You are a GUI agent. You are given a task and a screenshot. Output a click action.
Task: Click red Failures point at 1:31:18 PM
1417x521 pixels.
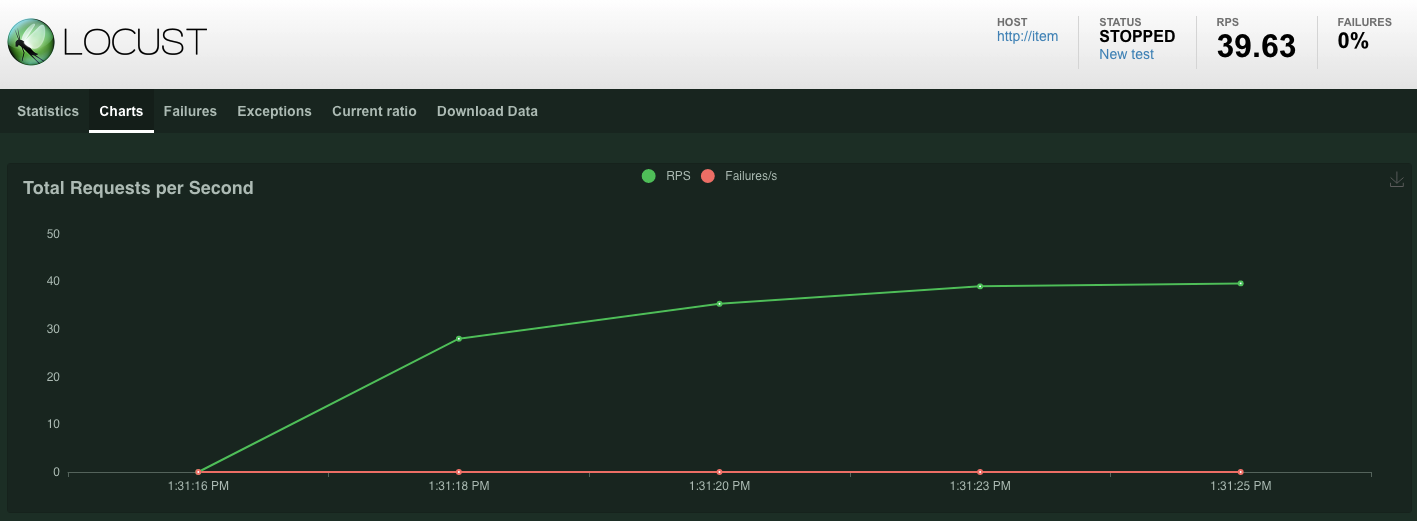(x=459, y=472)
